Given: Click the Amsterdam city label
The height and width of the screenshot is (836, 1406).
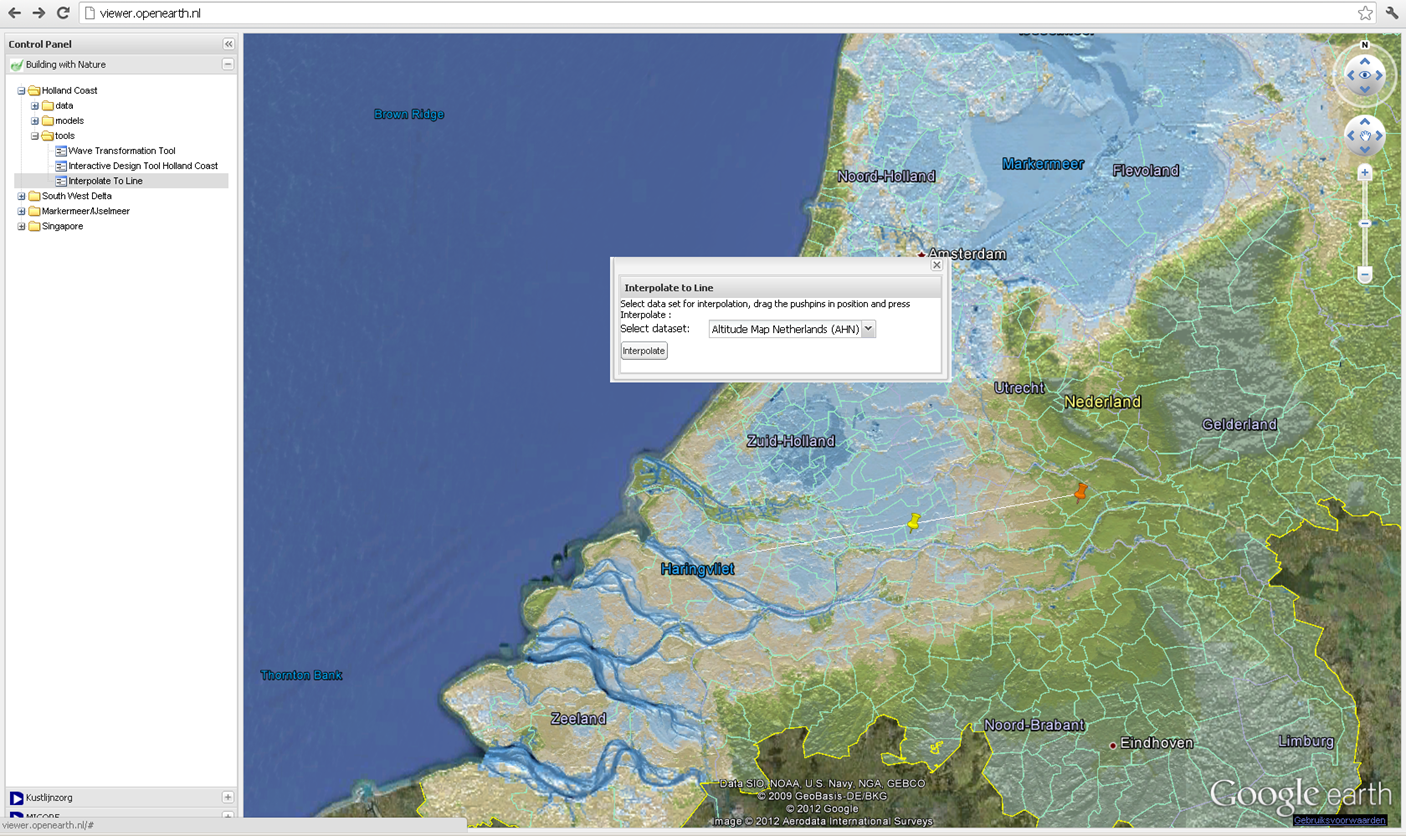Looking at the screenshot, I should click(x=967, y=254).
